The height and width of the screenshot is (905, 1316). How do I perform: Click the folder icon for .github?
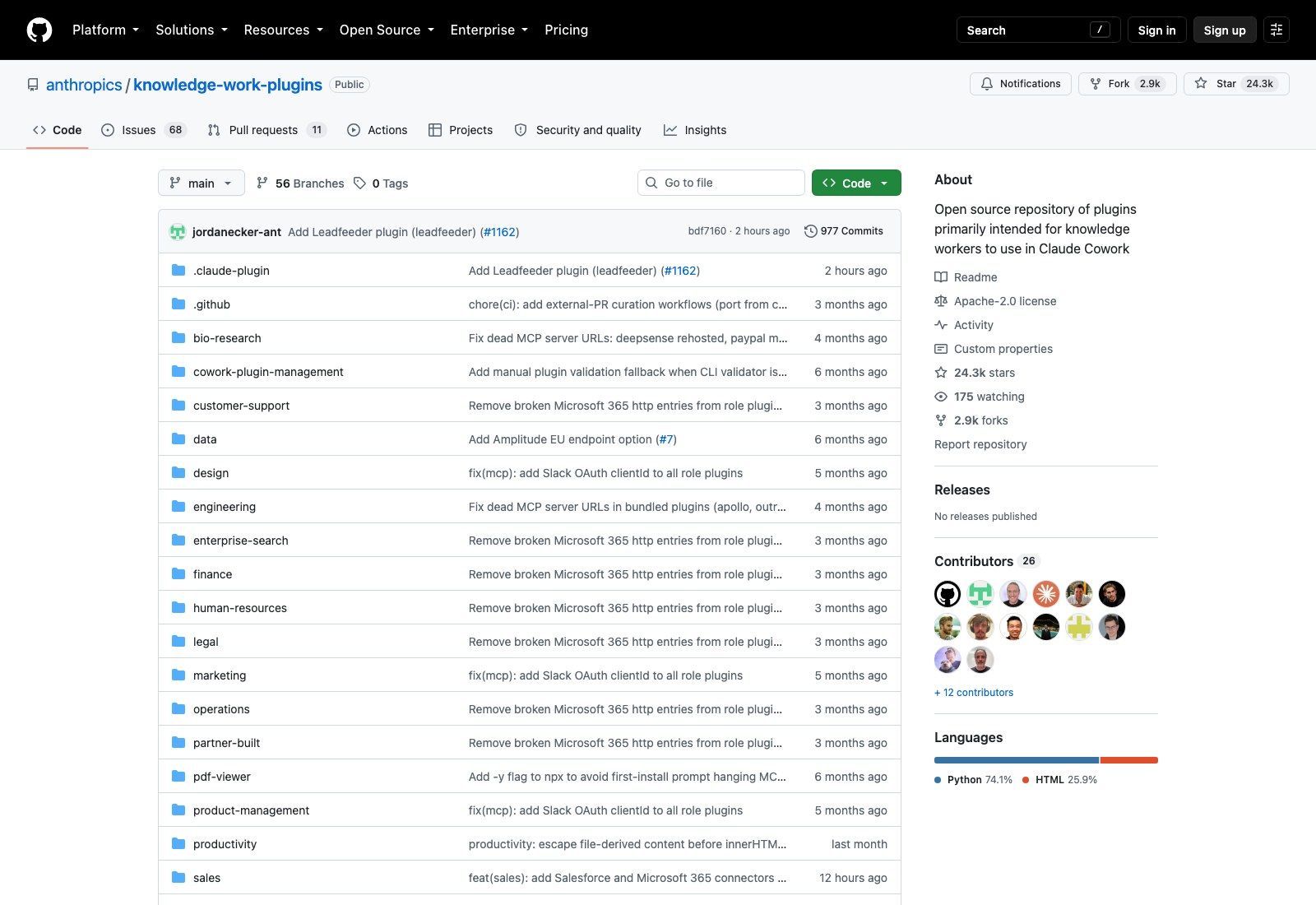tap(178, 304)
